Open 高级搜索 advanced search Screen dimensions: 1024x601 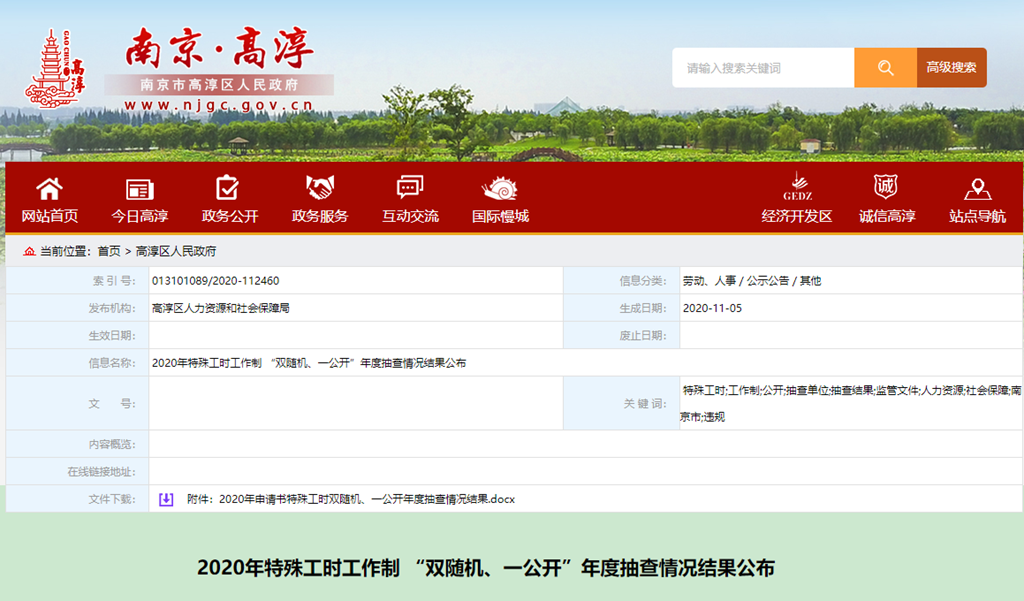(x=951, y=68)
